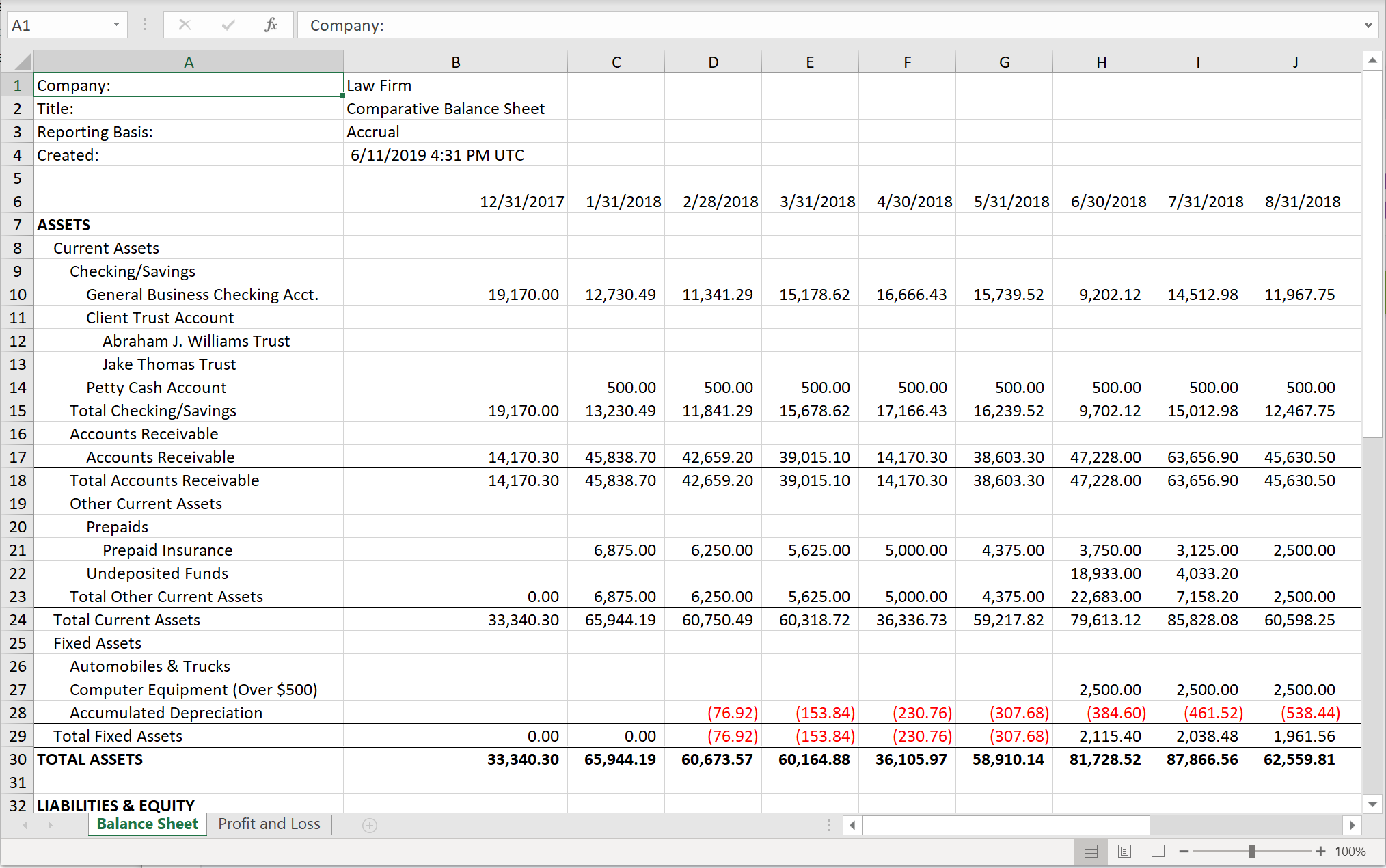Click the horizontal scrollbar right arrow
Screen dimensions: 1386x868
click(x=1352, y=825)
